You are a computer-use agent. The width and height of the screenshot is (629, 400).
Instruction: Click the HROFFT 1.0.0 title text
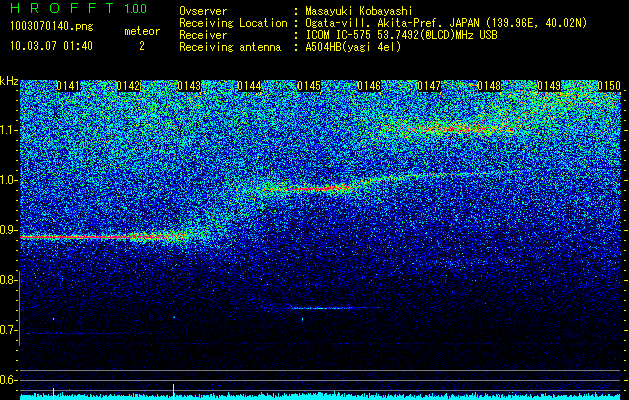[x=78, y=8]
